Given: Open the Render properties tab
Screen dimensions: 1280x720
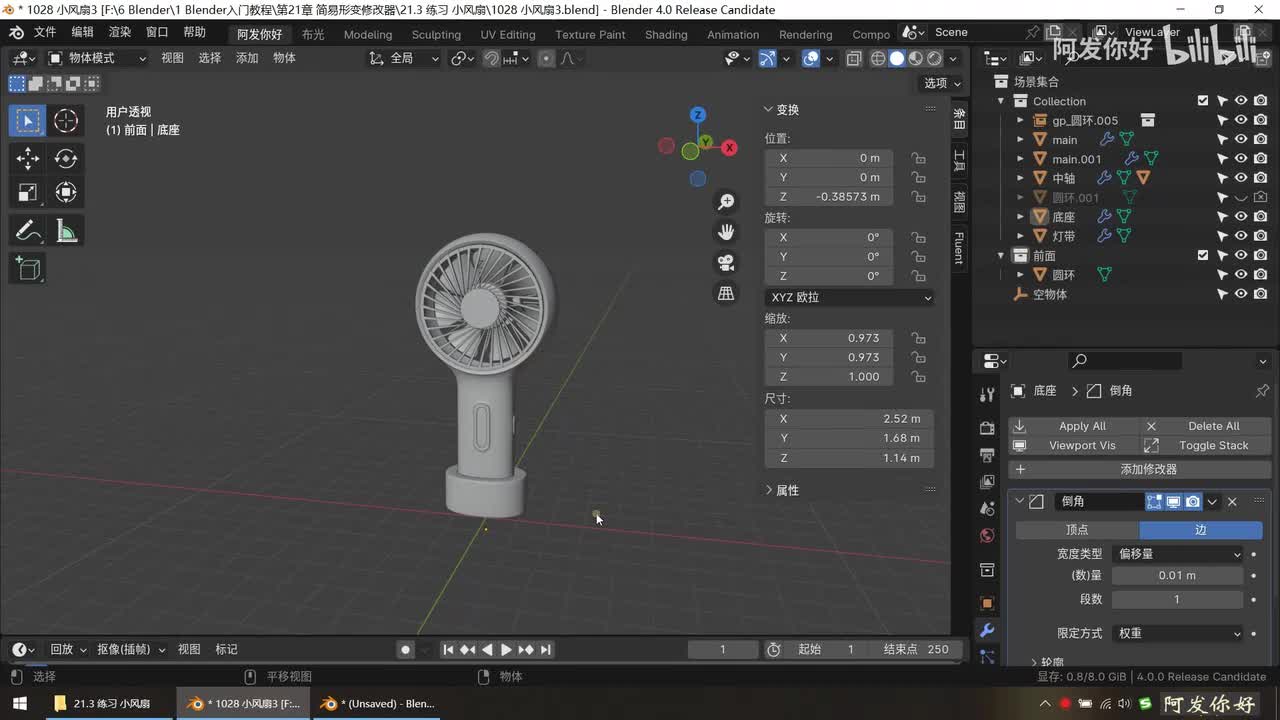Looking at the screenshot, I should [x=987, y=428].
